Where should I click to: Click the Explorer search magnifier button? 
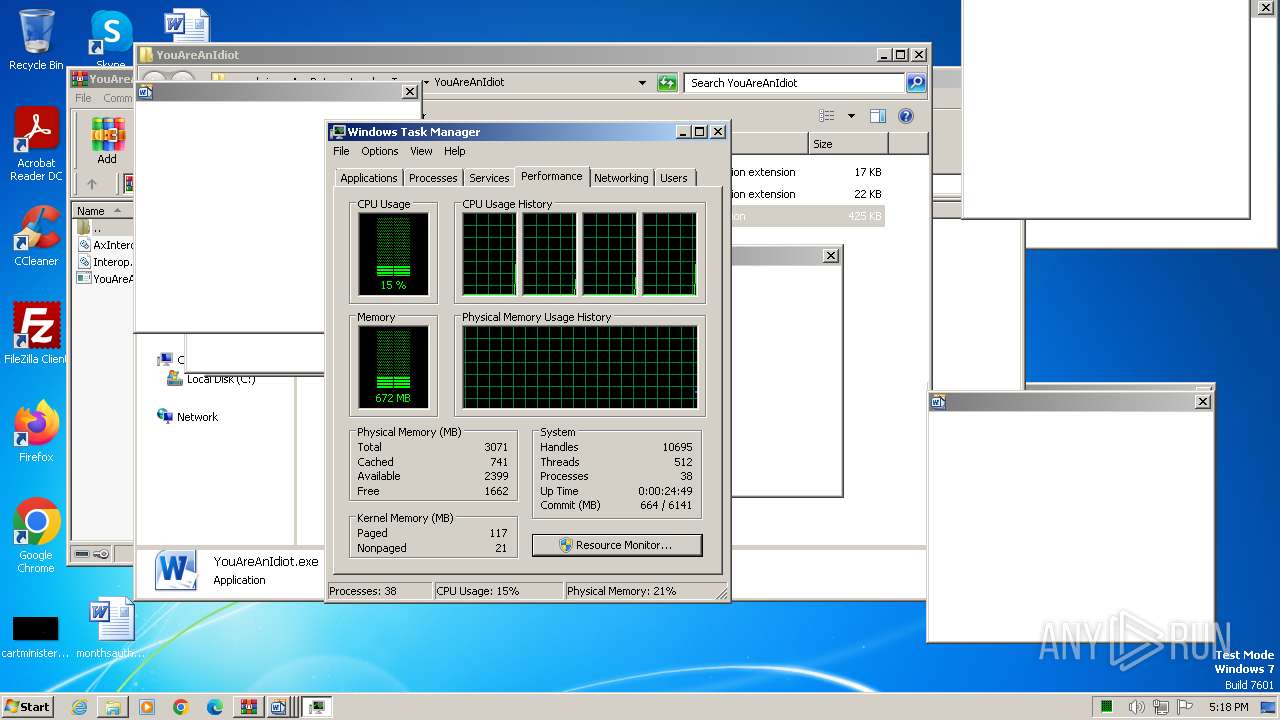916,83
